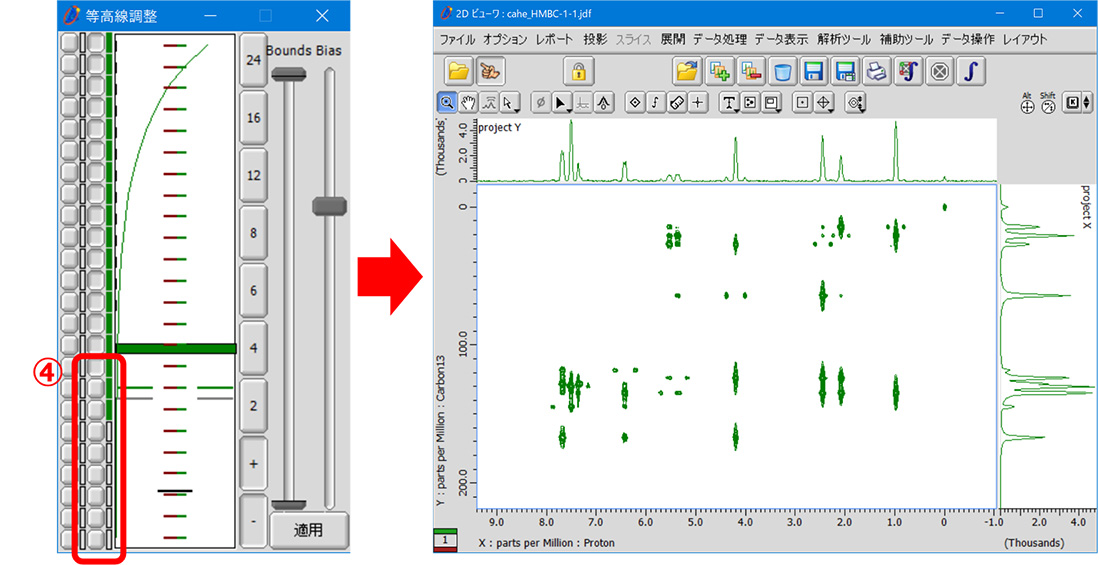Image resolution: width=1100 pixels, height=565 pixels.
Task: Select the magnifier zoom tool
Action: point(446,102)
